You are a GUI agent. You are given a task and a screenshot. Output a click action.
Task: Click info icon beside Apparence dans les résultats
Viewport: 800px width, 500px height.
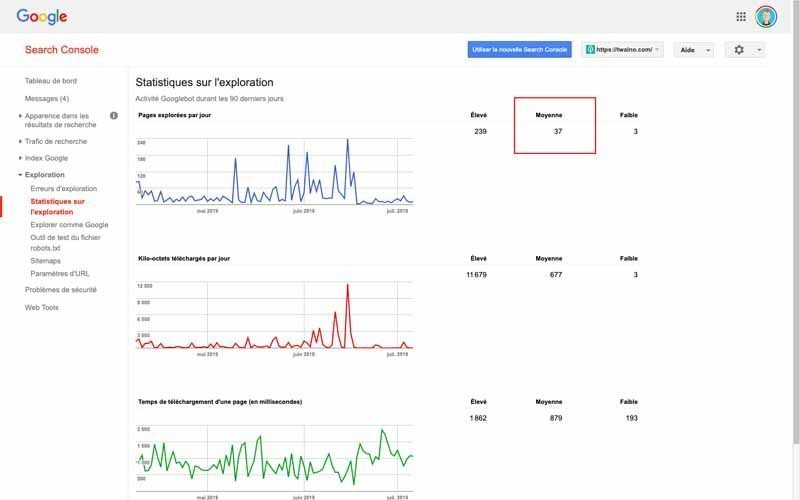pyautogui.click(x=114, y=116)
